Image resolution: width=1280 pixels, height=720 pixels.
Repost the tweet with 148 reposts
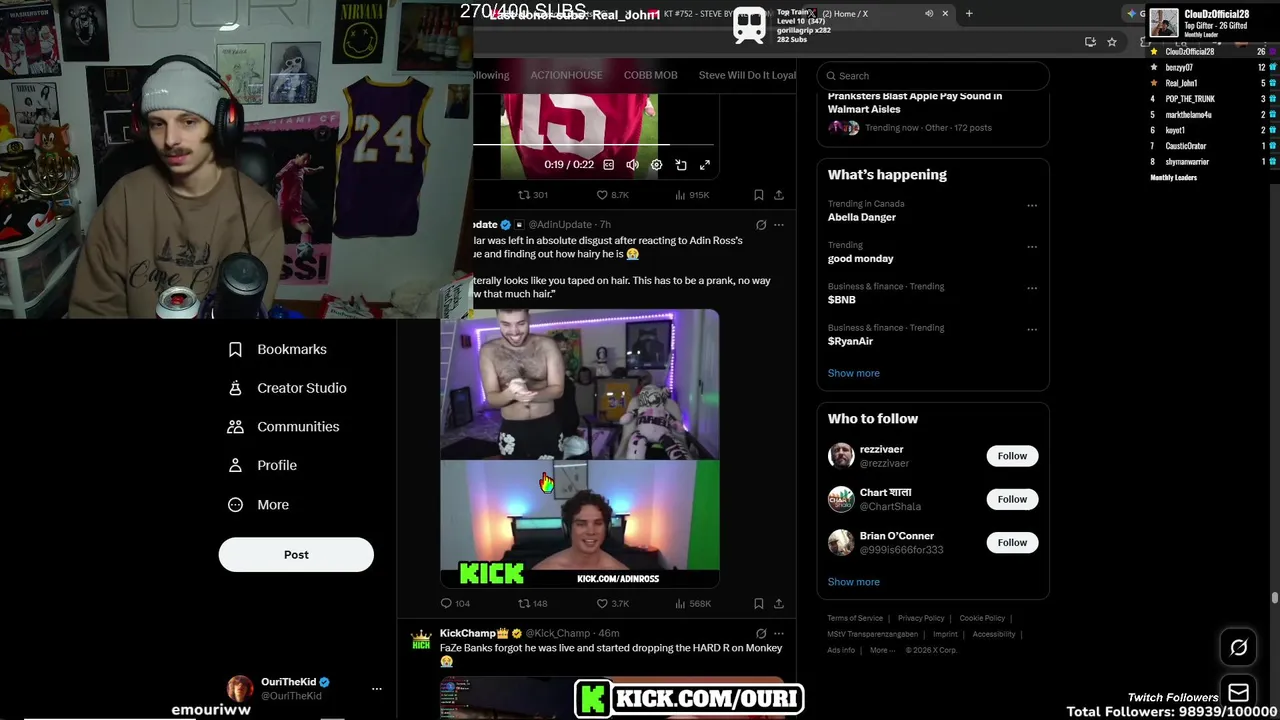[x=532, y=604]
